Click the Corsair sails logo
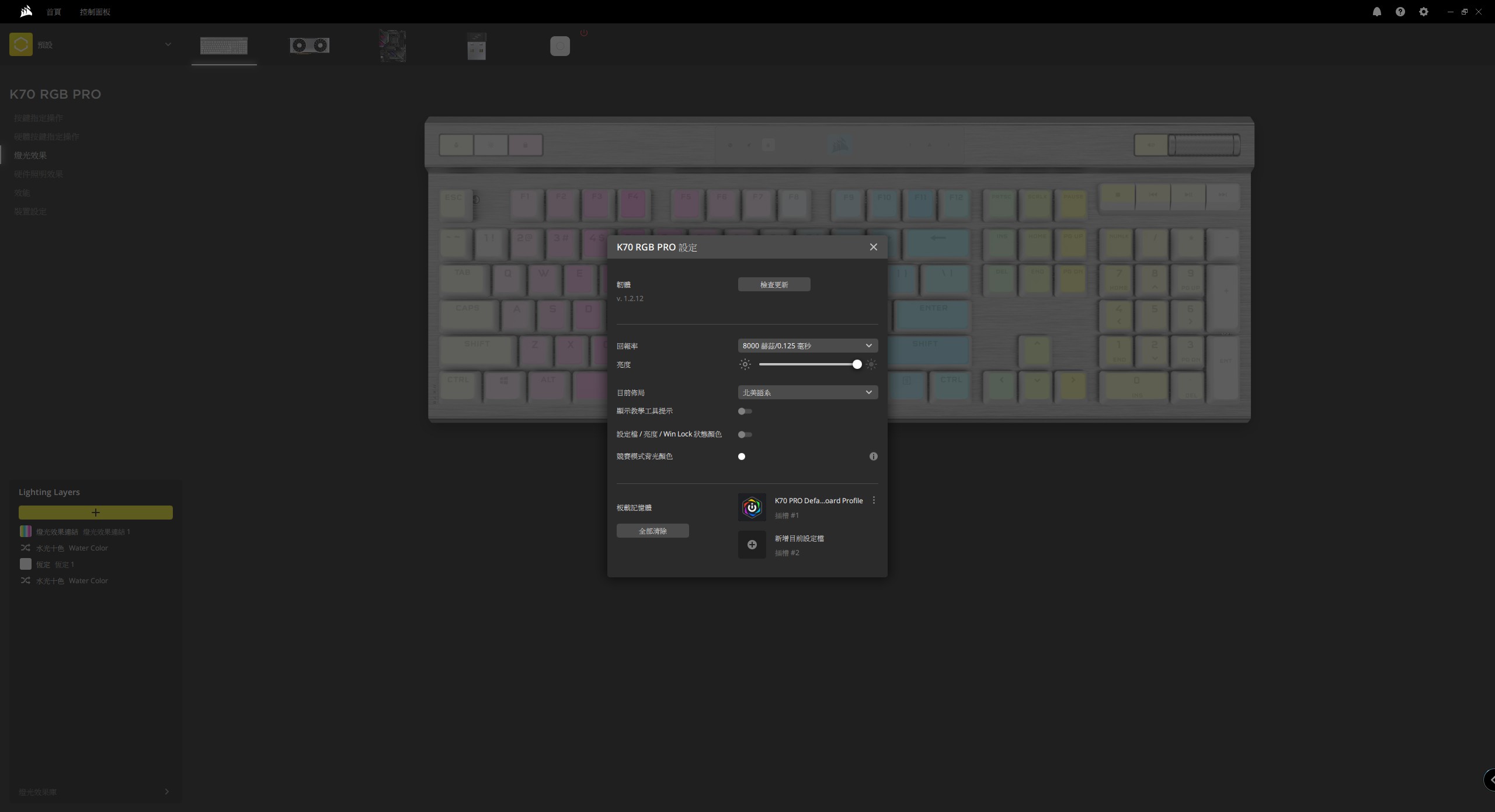Image resolution: width=1495 pixels, height=812 pixels. (x=26, y=11)
